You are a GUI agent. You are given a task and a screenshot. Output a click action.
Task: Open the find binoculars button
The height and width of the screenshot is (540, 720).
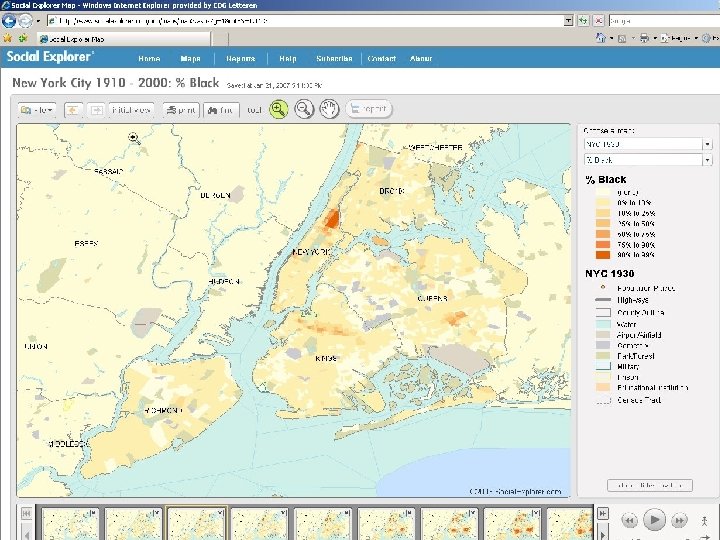tap(221, 110)
